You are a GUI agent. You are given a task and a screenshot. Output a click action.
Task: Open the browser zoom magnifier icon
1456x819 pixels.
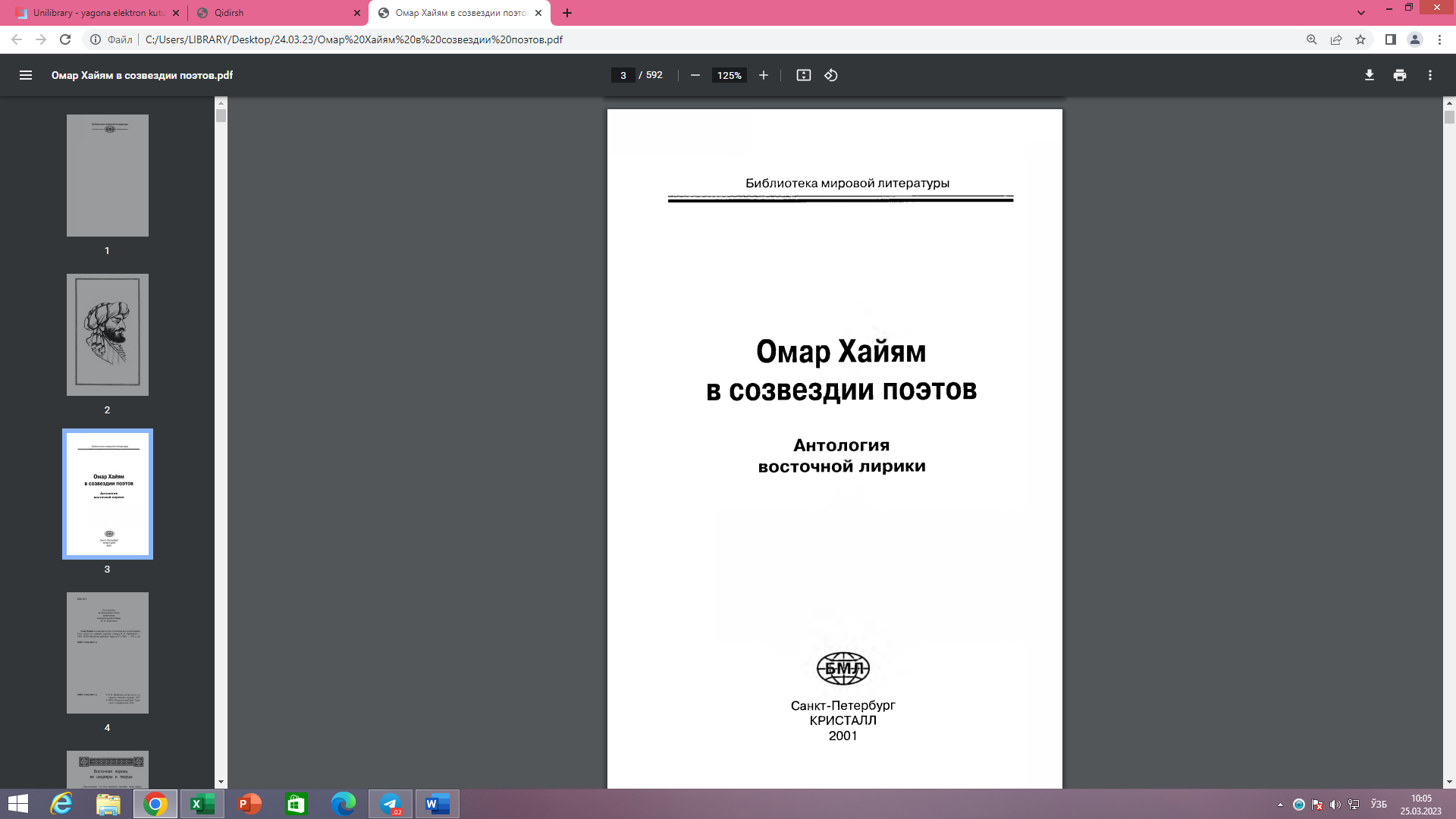point(1312,39)
